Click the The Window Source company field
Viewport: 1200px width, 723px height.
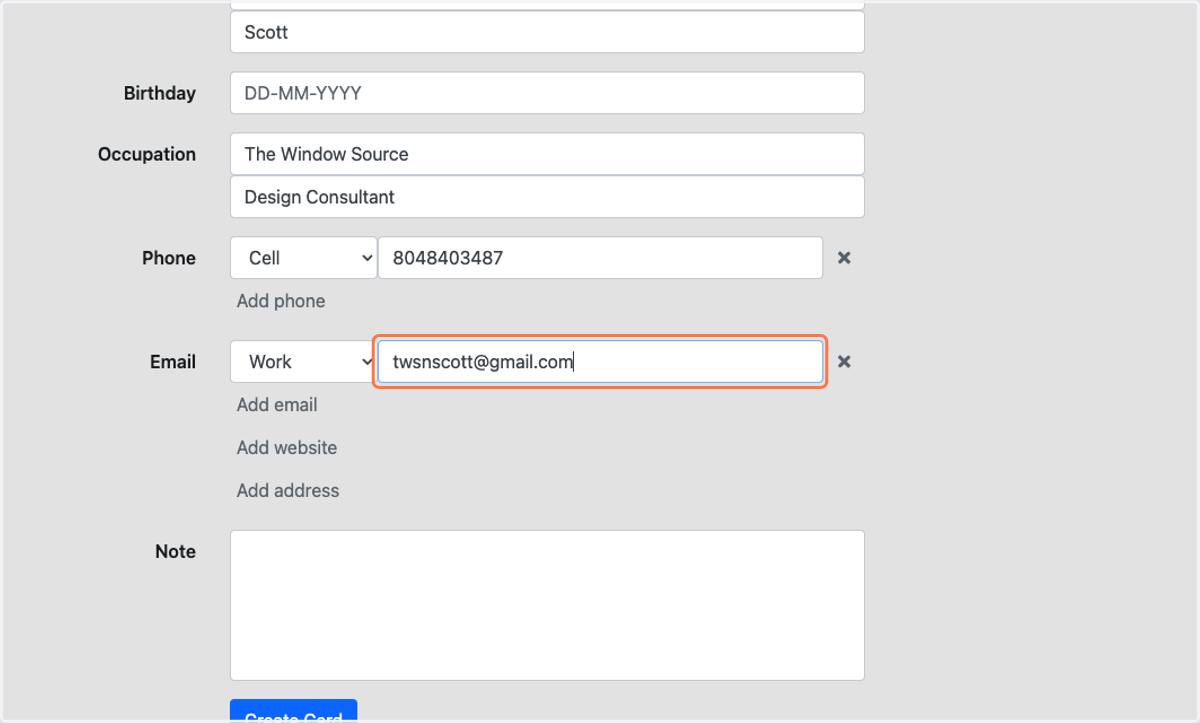coord(547,154)
